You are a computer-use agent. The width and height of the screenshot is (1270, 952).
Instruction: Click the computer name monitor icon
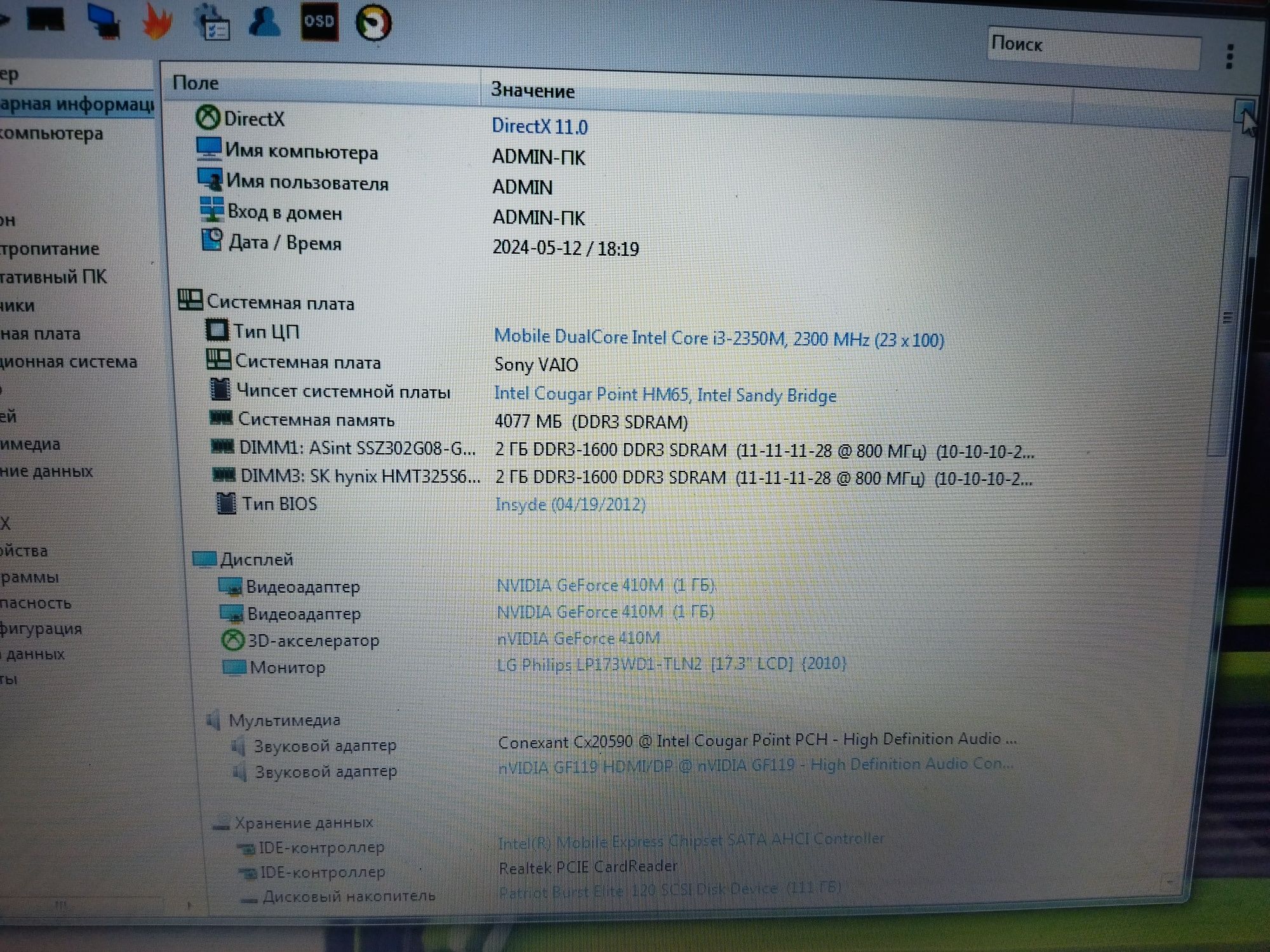[208, 149]
